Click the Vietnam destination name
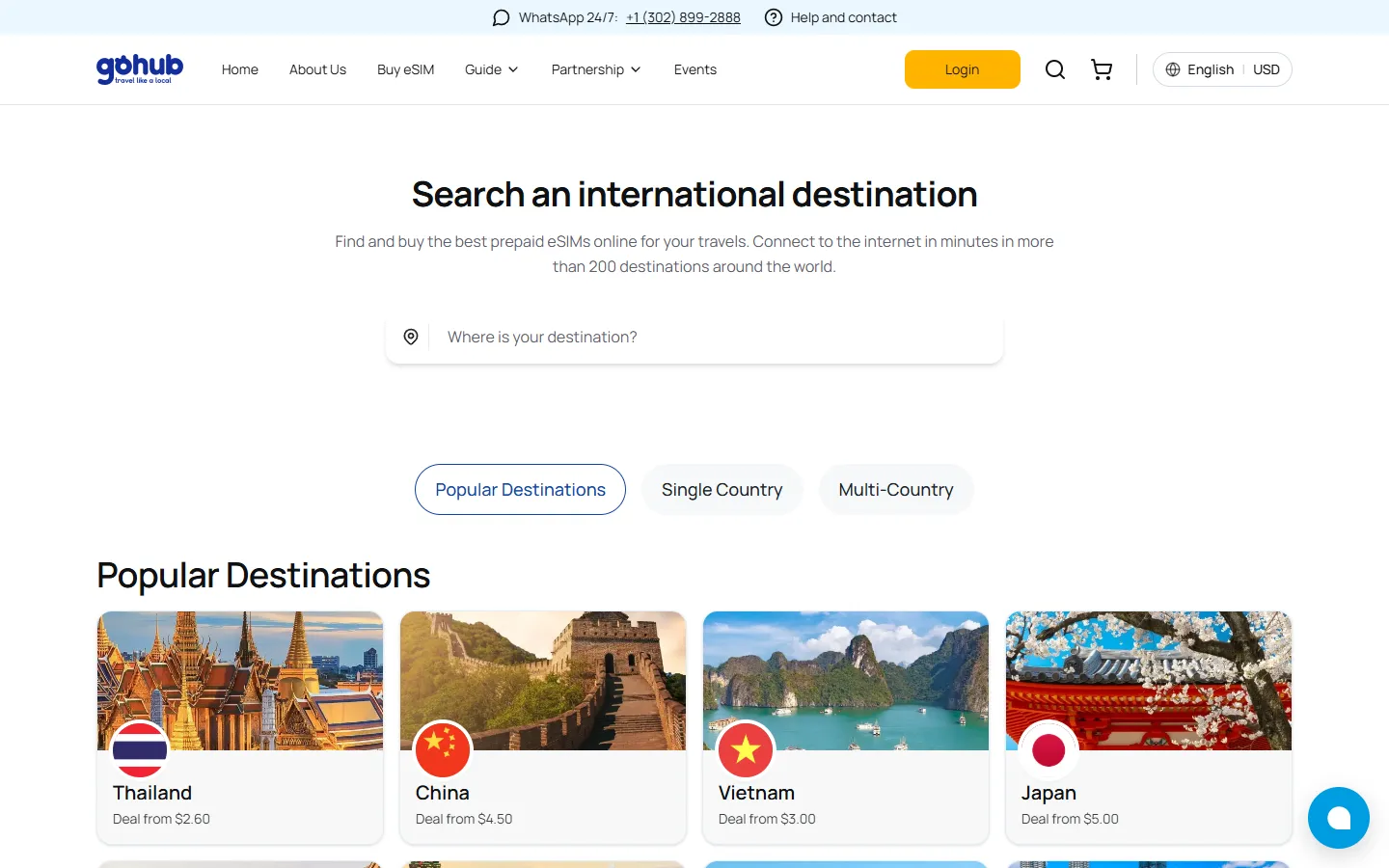The height and width of the screenshot is (868, 1389). pyautogui.click(x=757, y=793)
